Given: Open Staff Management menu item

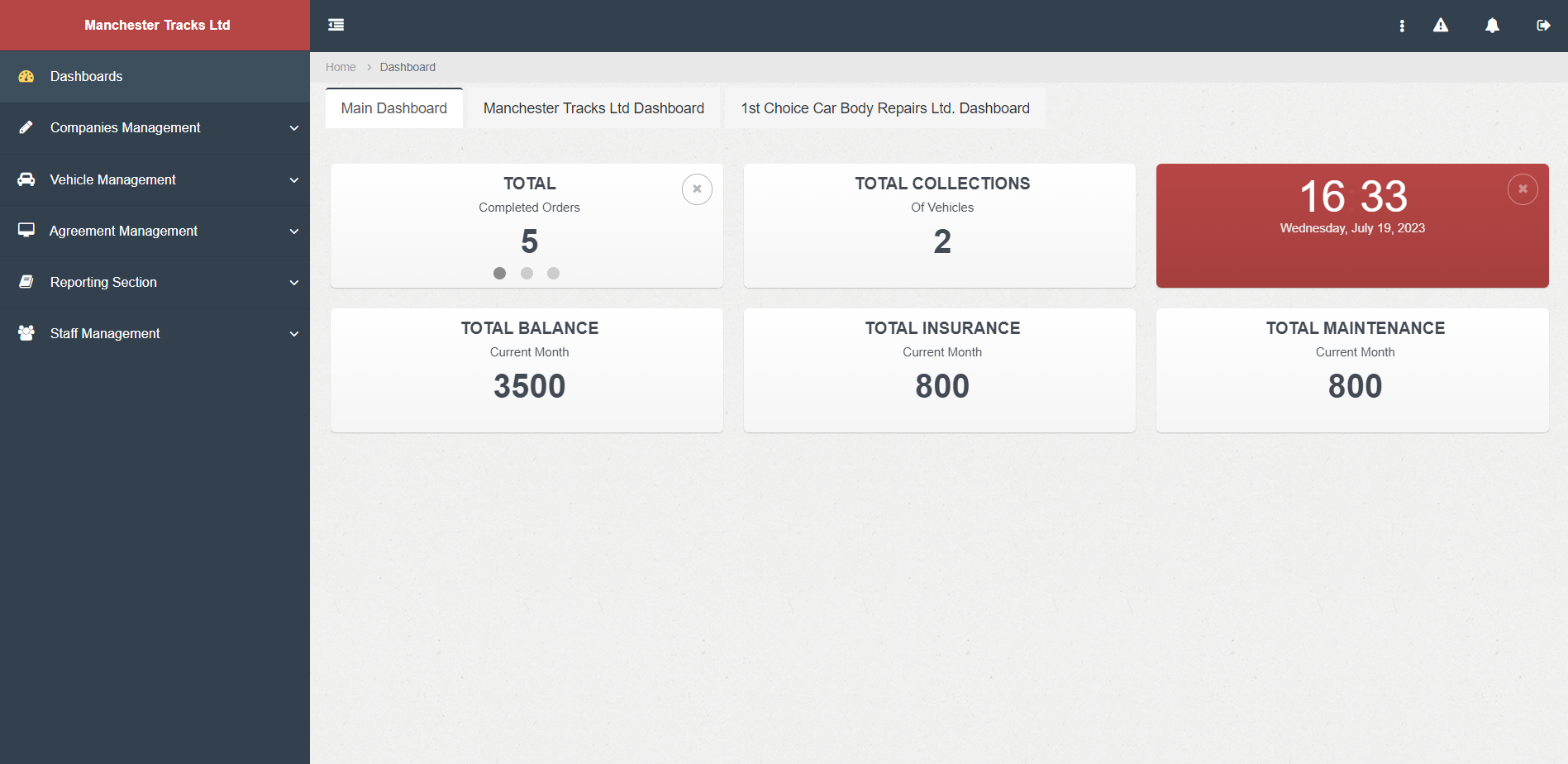Looking at the screenshot, I should [155, 333].
